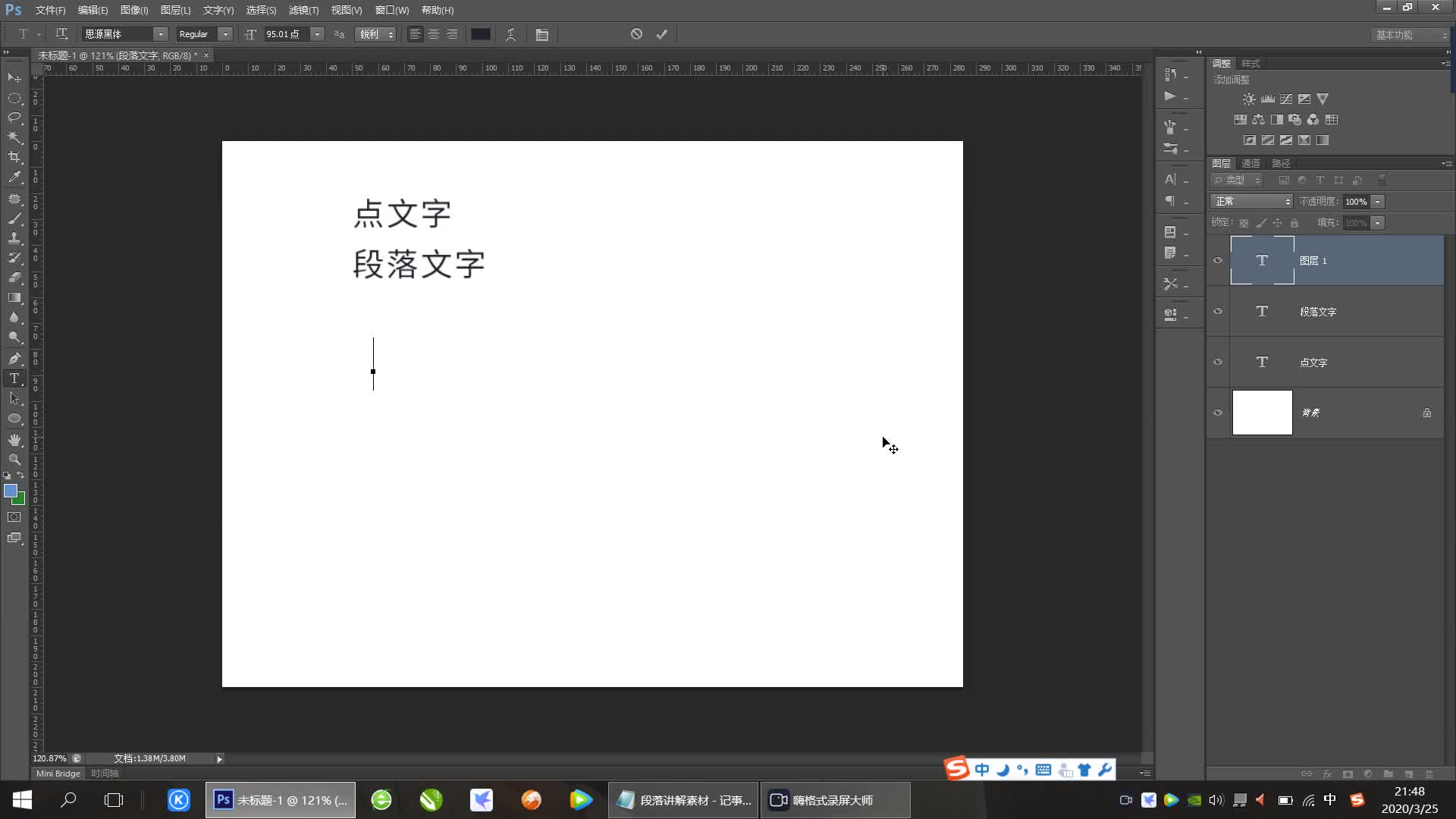
Task: Open layer blend mode 正常 dropdown
Action: pyautogui.click(x=1251, y=202)
